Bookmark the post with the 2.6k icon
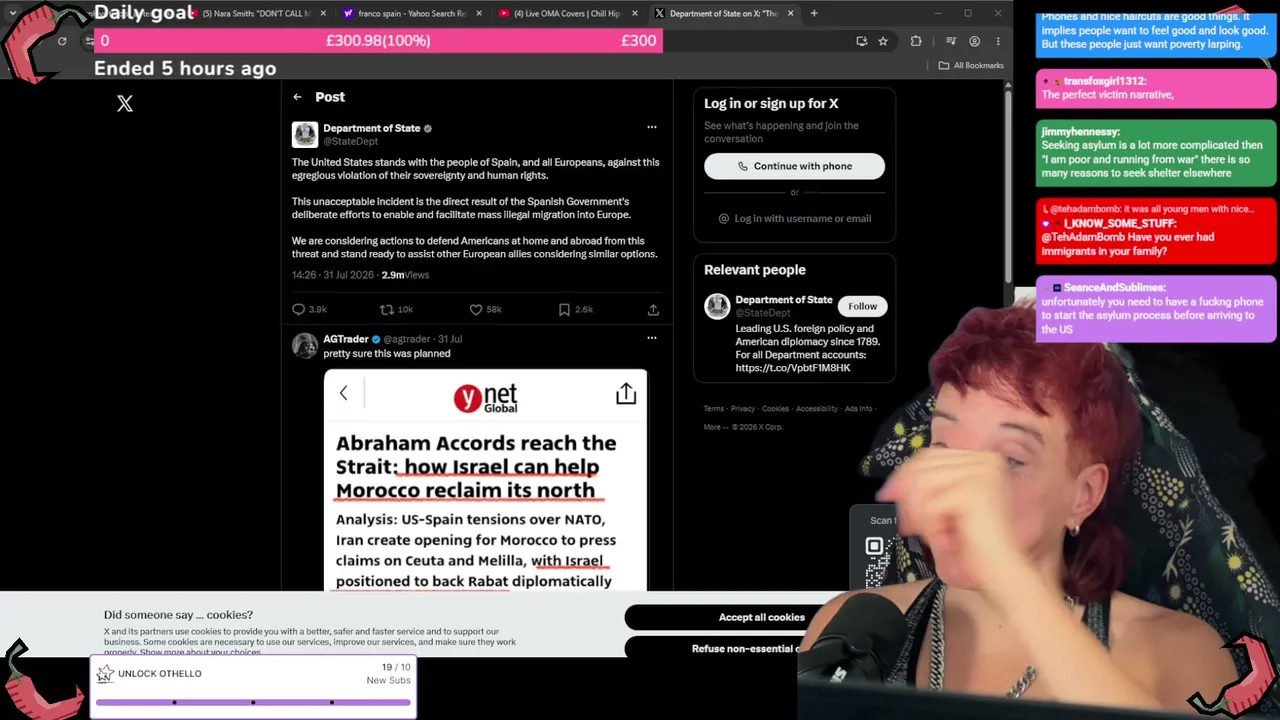This screenshot has height=720, width=1280. coord(564,310)
